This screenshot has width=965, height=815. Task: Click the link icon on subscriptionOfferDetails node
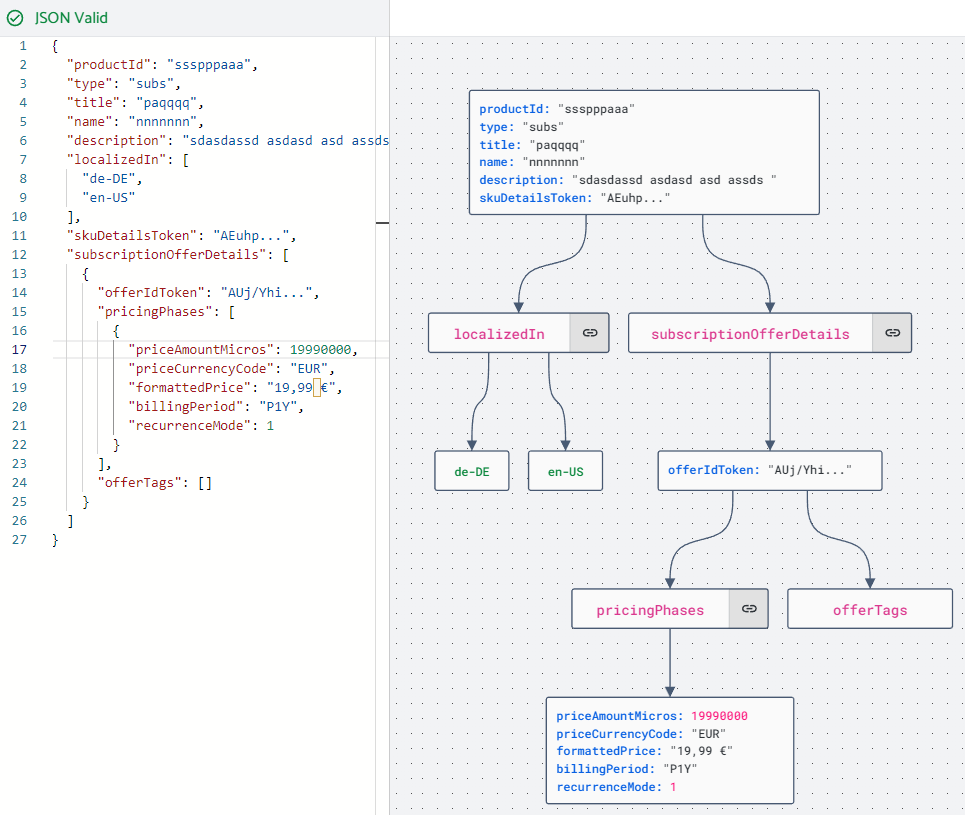pos(892,333)
